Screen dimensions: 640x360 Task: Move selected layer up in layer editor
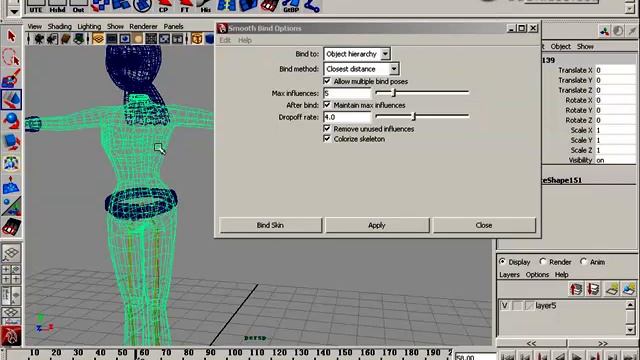click(x=576, y=289)
